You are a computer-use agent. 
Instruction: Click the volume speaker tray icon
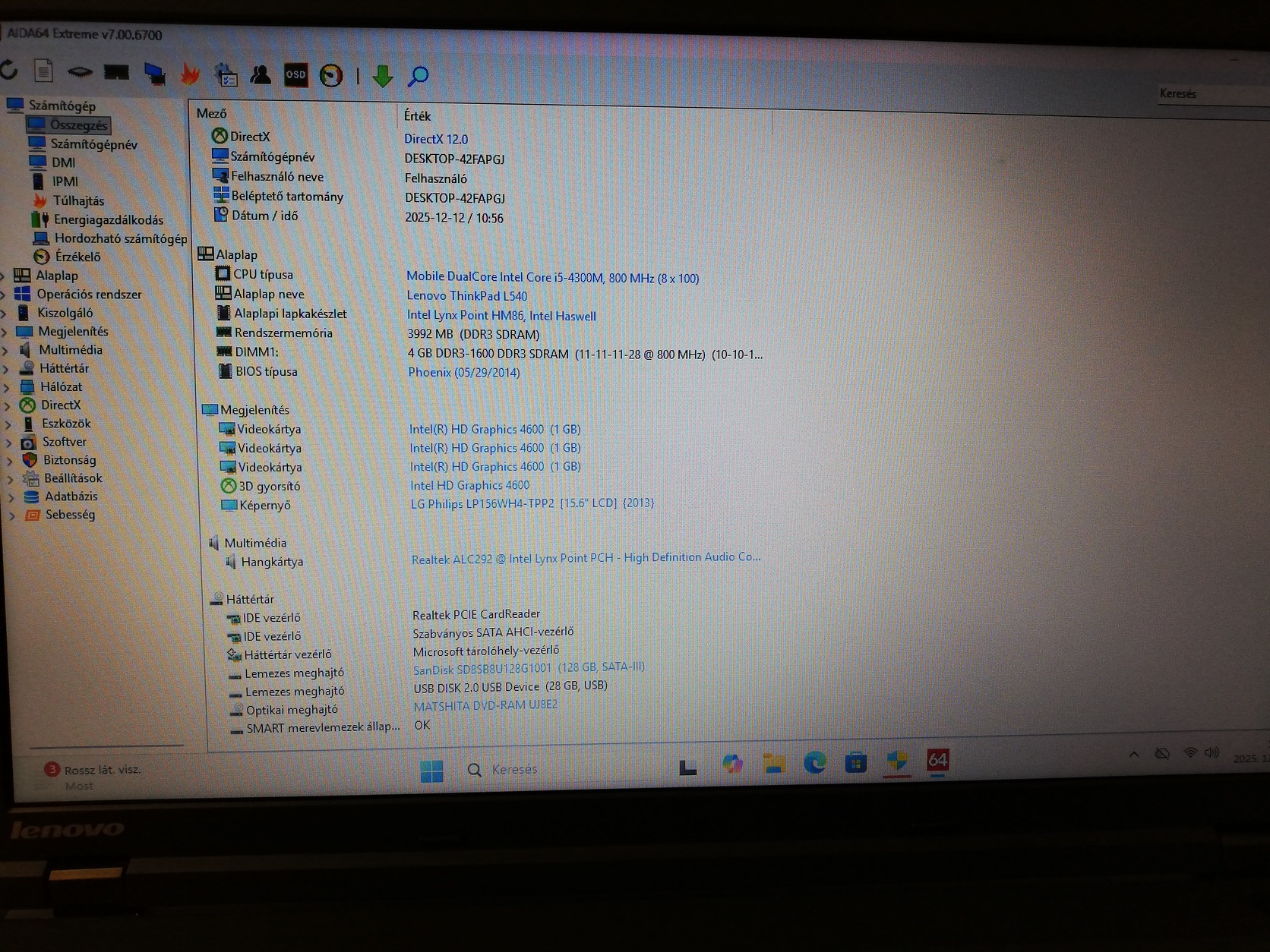point(1212,752)
